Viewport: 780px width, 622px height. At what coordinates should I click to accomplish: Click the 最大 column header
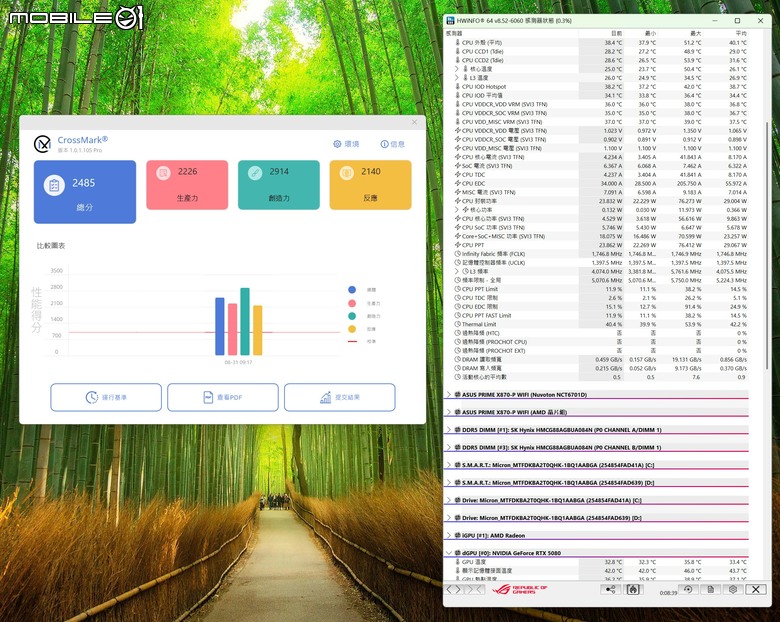(x=680, y=33)
